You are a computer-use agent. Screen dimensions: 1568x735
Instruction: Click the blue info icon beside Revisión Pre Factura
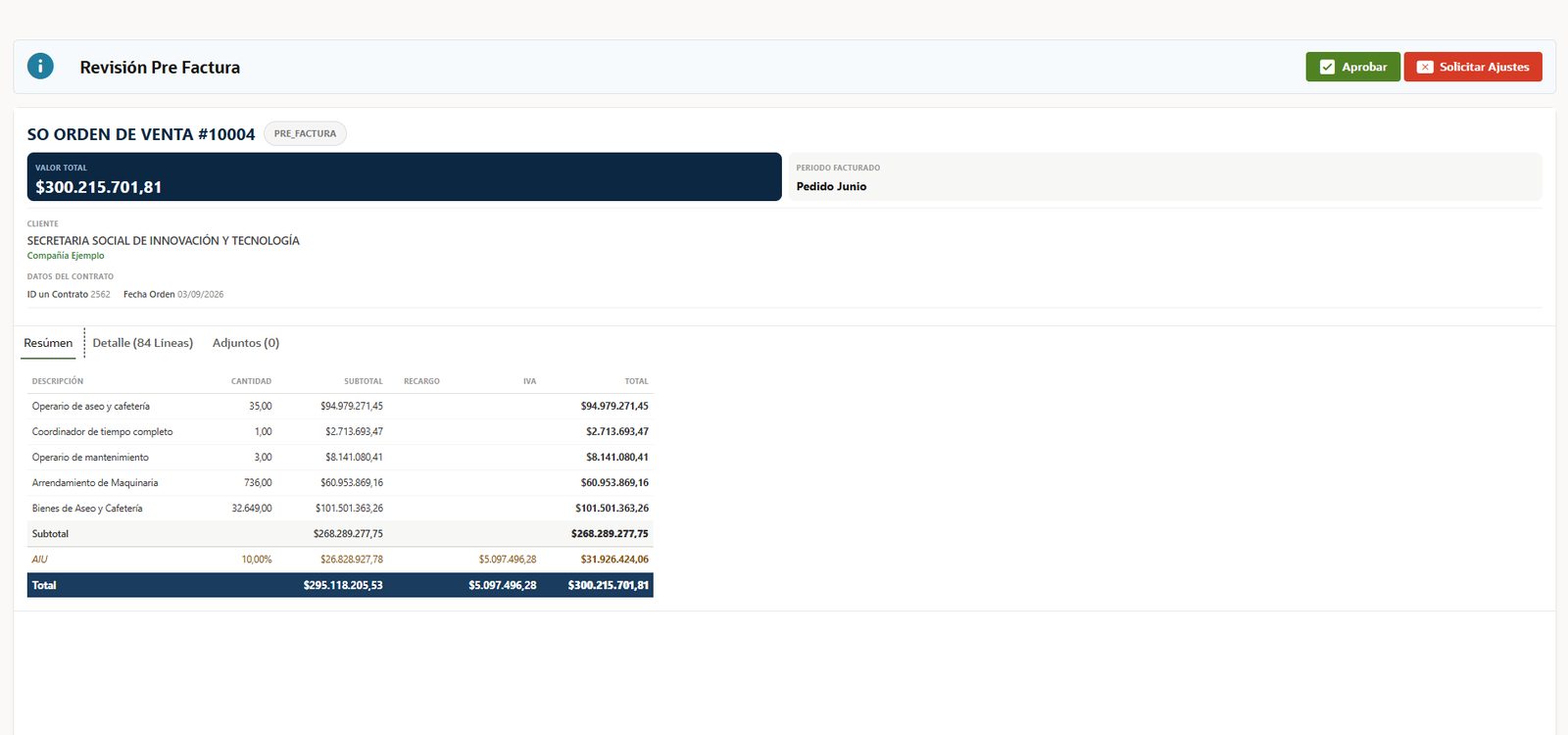[x=40, y=67]
